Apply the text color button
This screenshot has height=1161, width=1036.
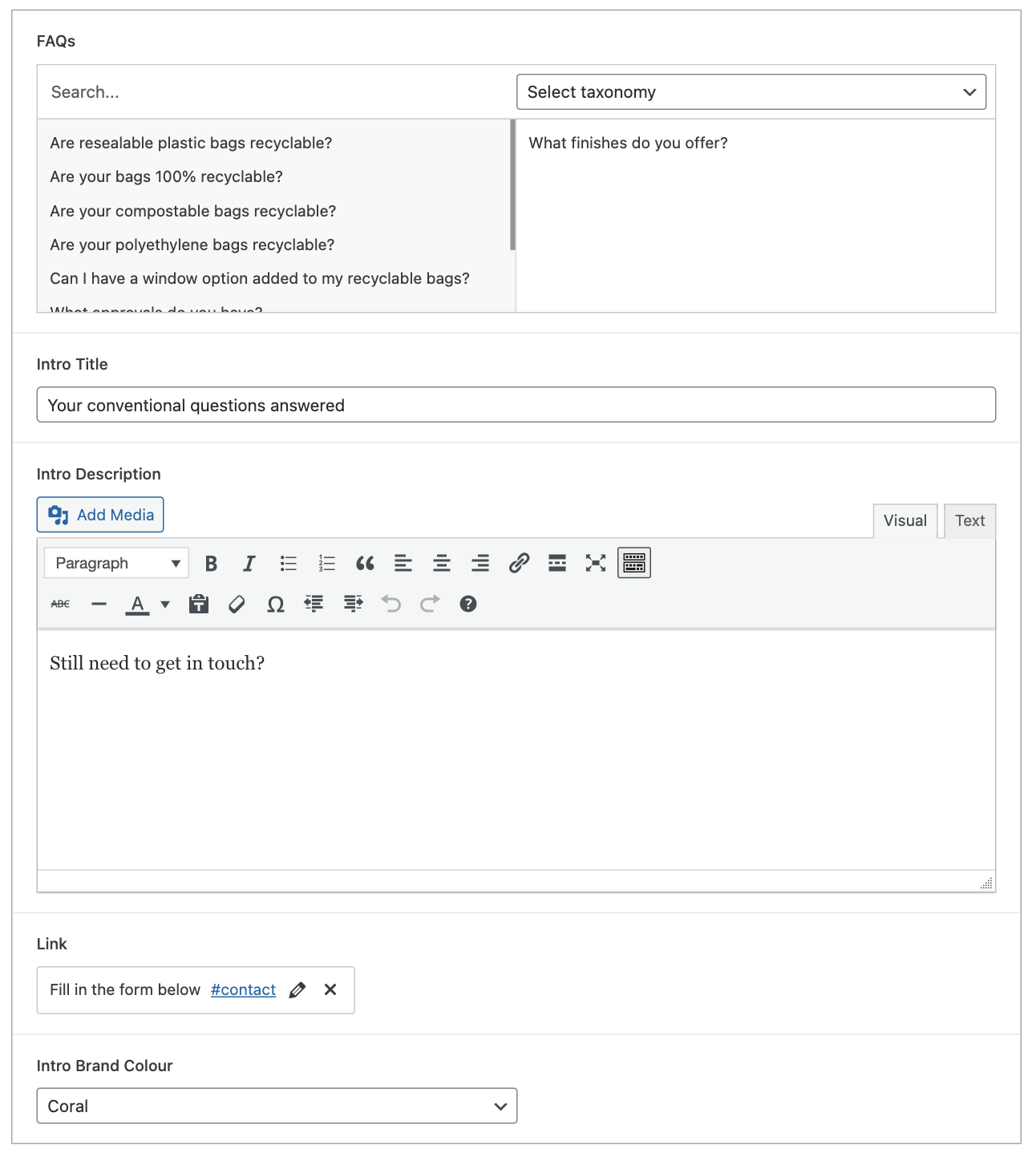click(x=137, y=604)
